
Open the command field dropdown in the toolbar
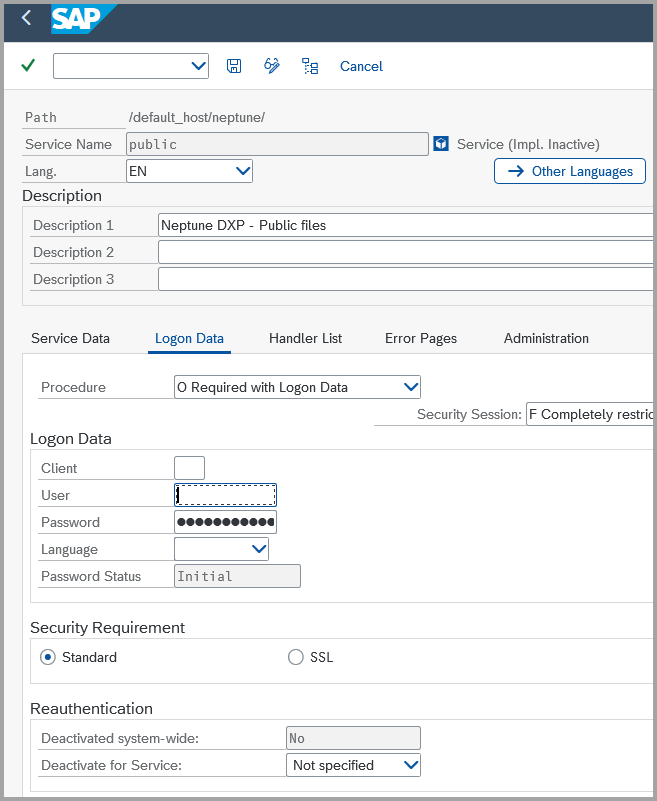point(196,66)
